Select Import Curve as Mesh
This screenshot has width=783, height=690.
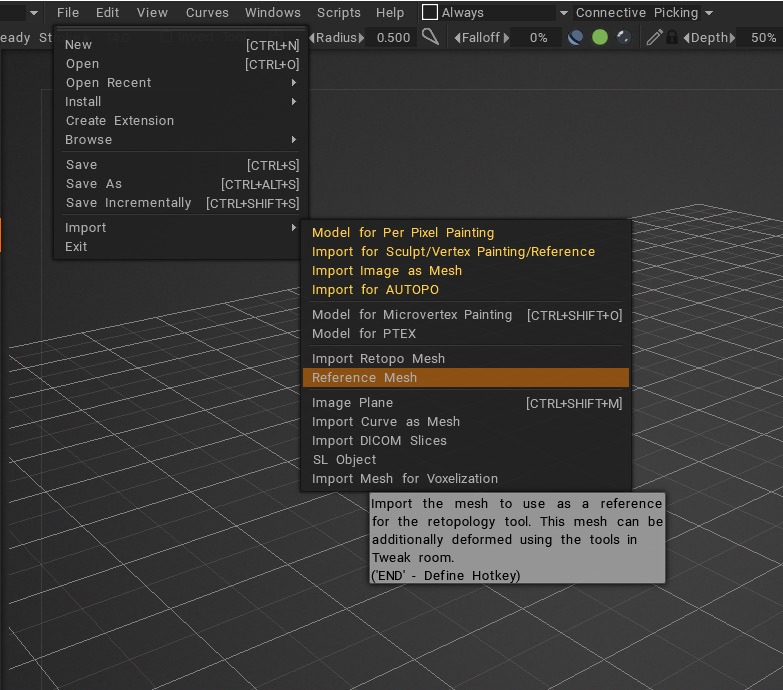[x=465, y=421]
